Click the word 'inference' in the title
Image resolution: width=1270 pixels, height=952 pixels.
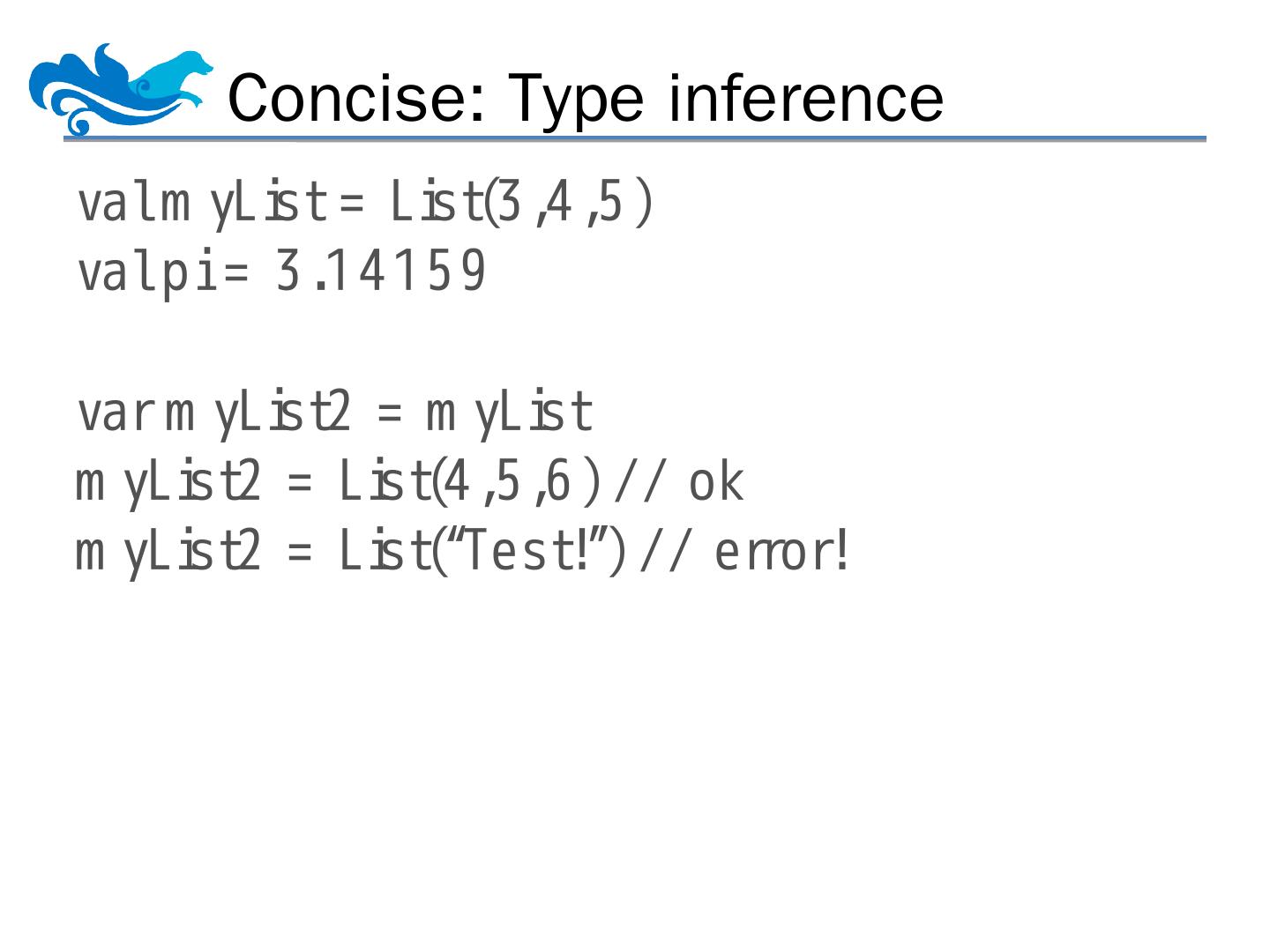805,98
